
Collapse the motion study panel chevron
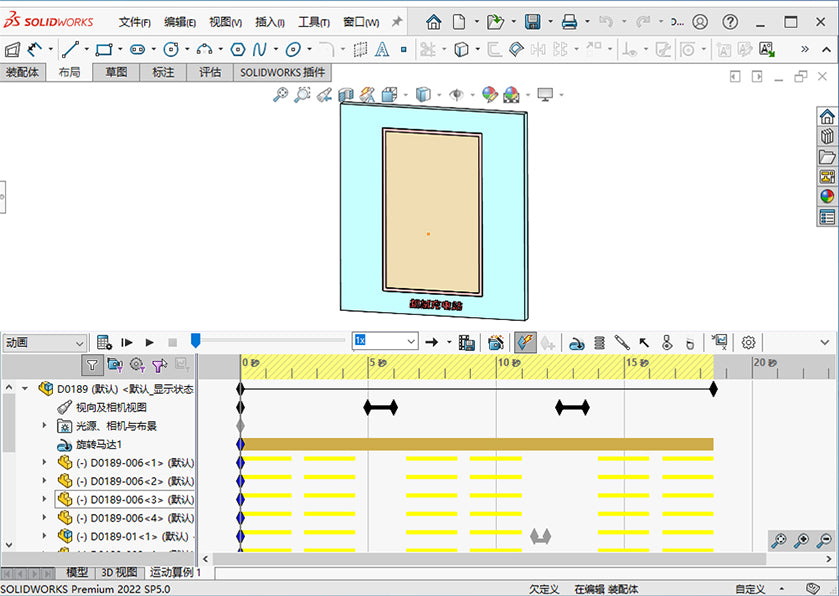(x=825, y=342)
